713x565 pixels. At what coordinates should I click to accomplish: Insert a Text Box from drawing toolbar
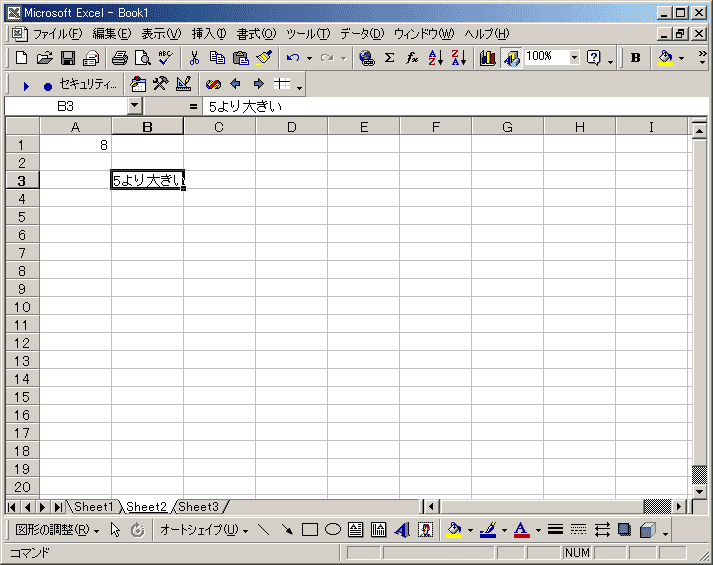(x=356, y=530)
